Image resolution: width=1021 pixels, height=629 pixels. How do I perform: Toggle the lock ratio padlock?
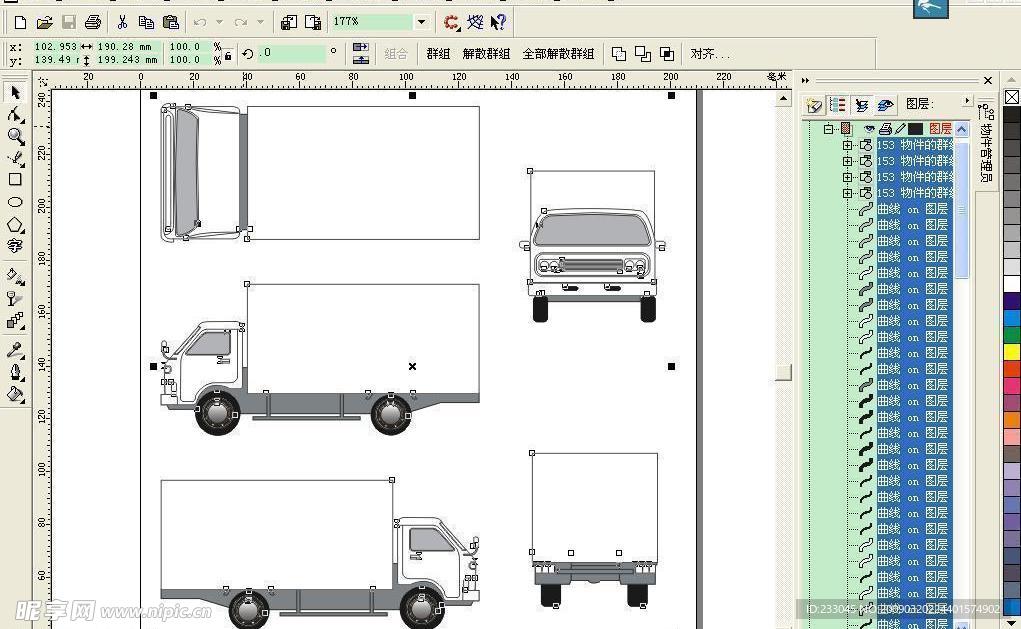point(228,56)
